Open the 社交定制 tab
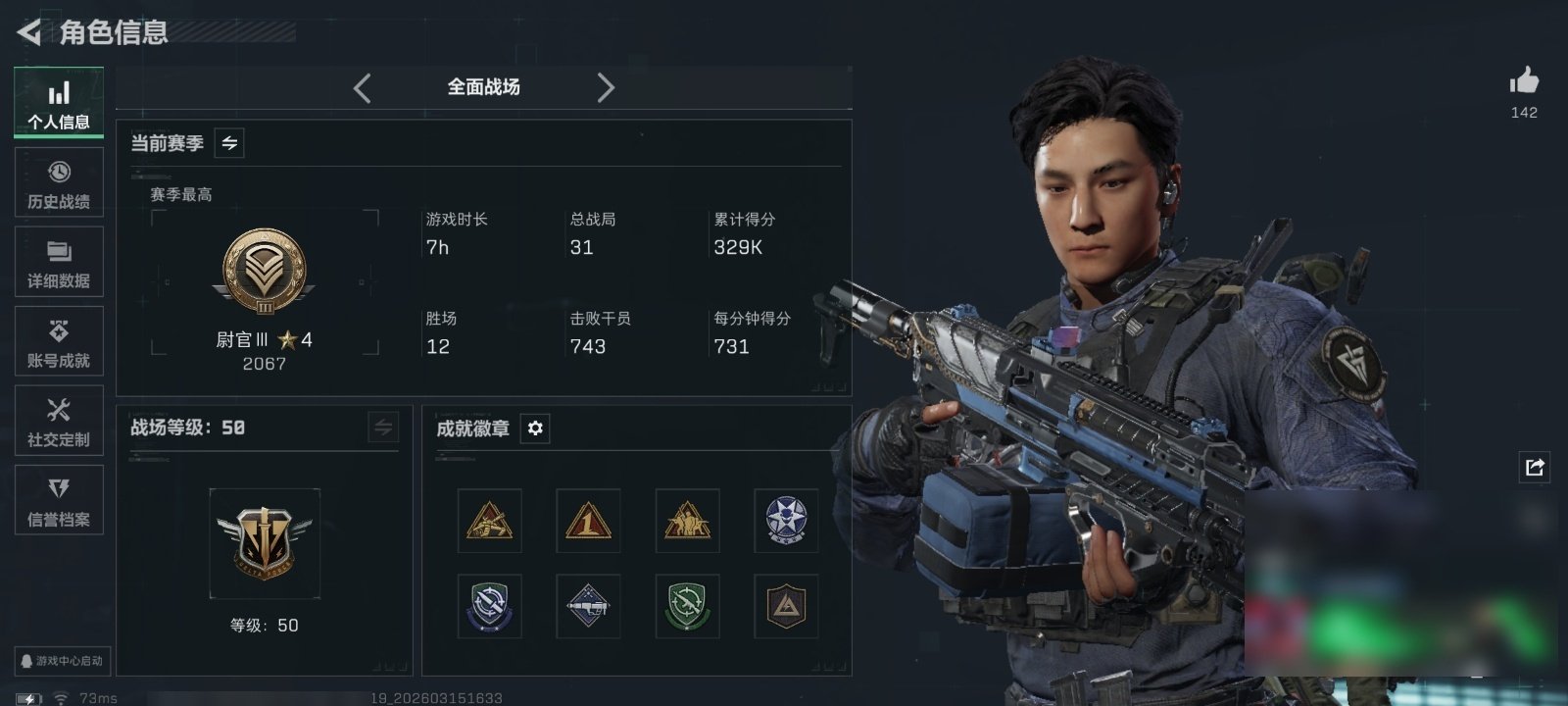The width and height of the screenshot is (1568, 706). [x=59, y=421]
